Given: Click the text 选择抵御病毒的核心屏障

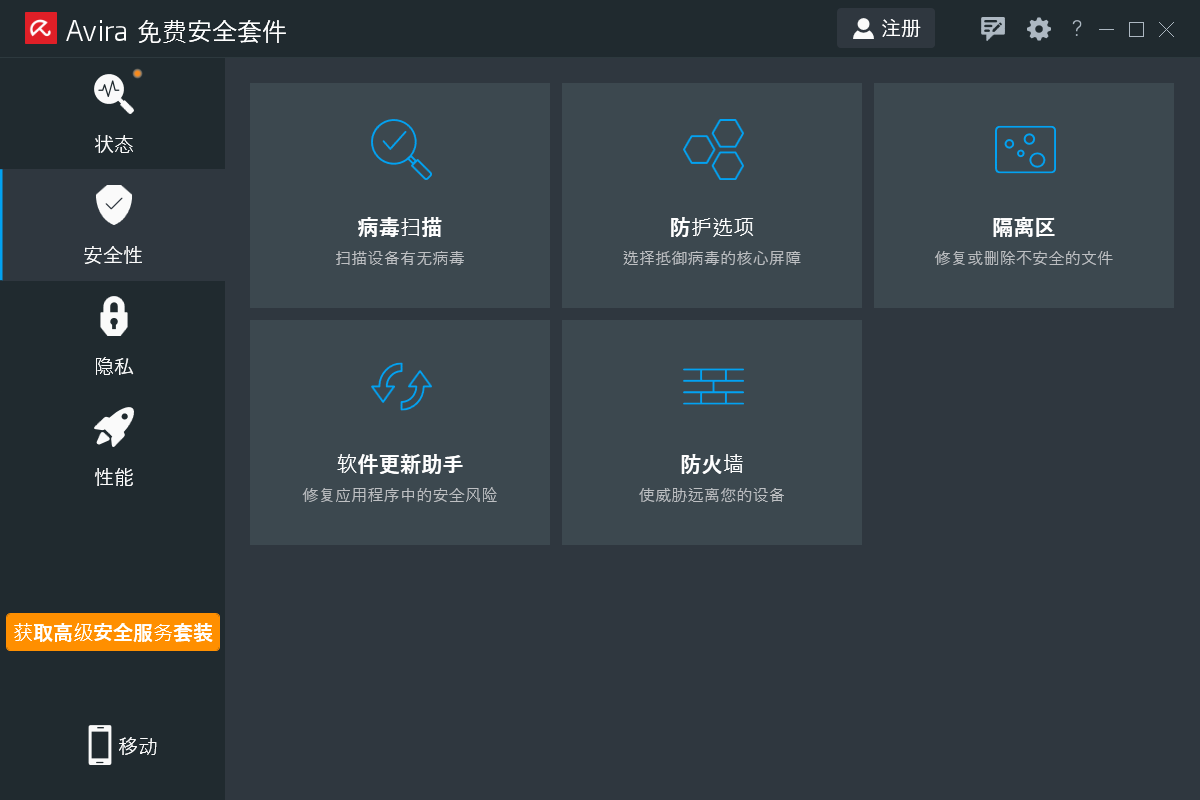Looking at the screenshot, I should [x=712, y=258].
